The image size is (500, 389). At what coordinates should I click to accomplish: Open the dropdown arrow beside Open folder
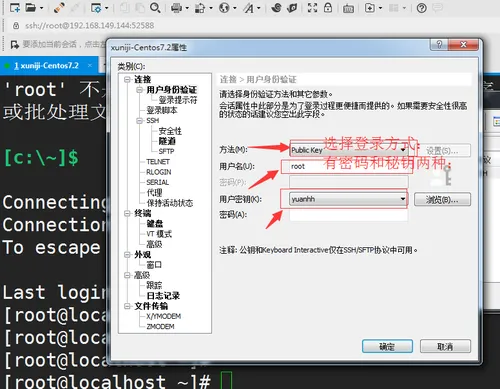click(x=41, y=8)
